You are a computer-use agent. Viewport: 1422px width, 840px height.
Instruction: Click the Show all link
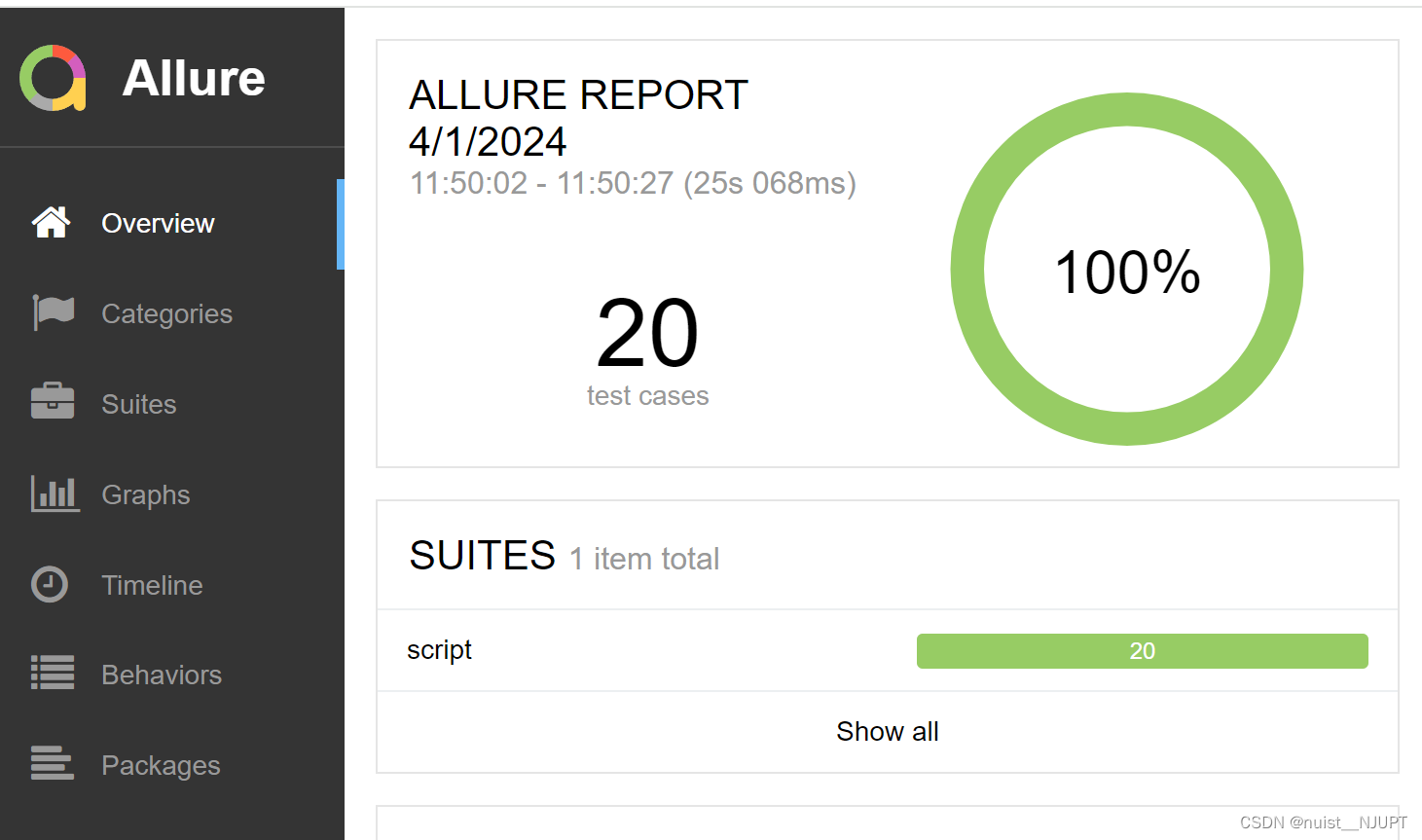pyautogui.click(x=887, y=732)
